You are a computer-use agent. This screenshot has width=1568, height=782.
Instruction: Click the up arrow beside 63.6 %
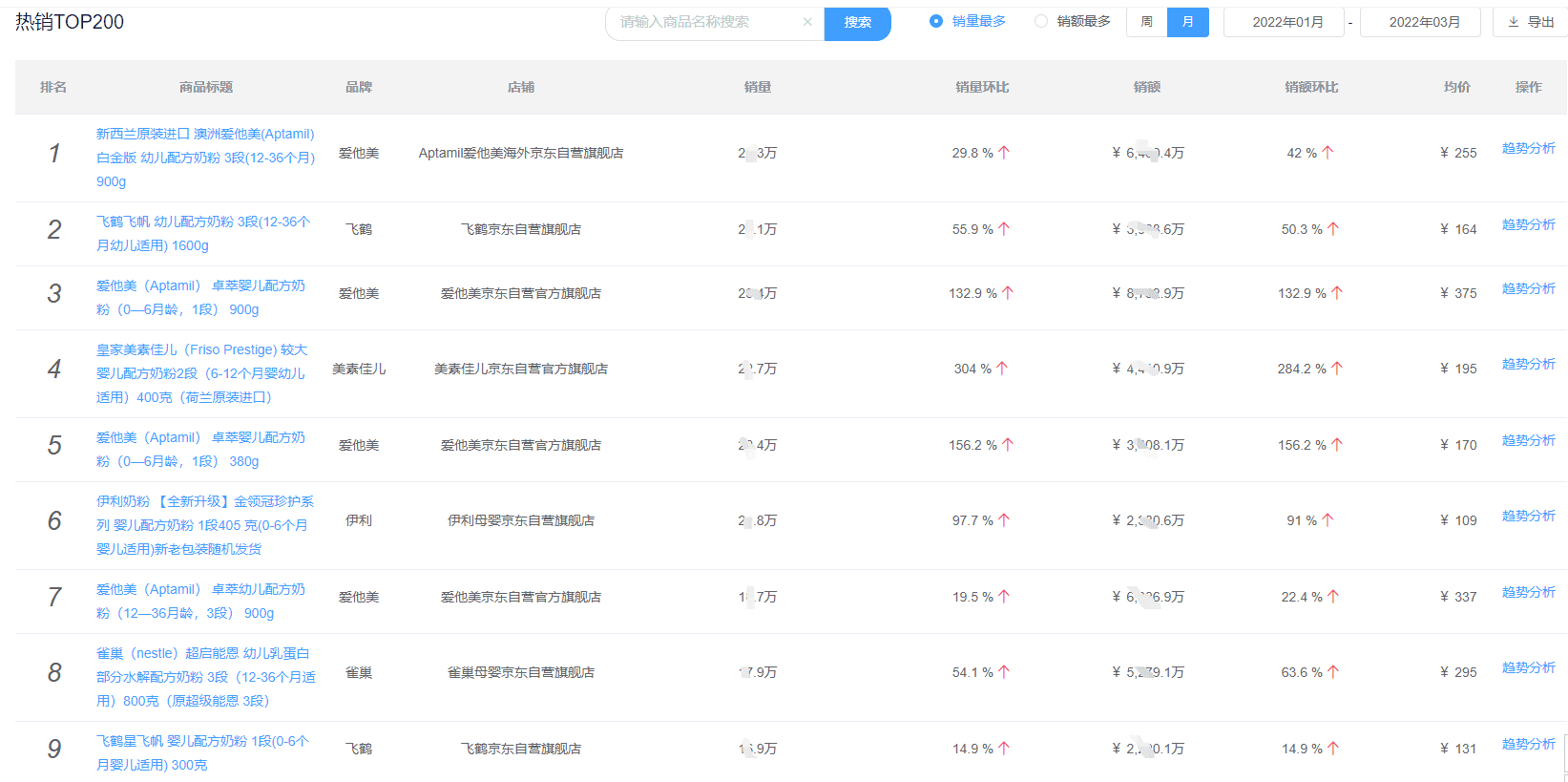(1333, 672)
